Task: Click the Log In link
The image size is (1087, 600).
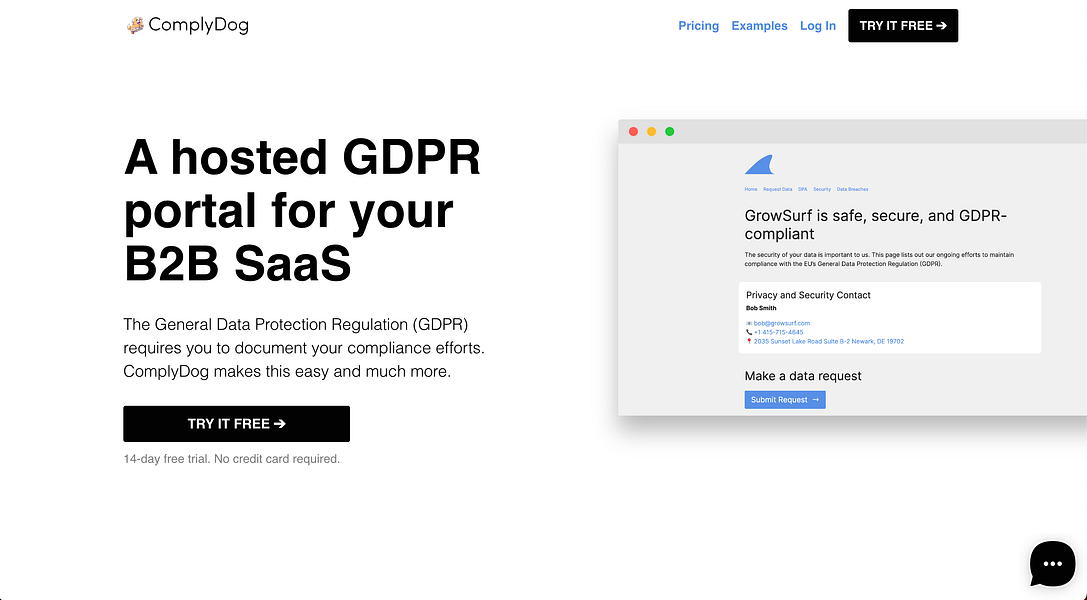Action: pyautogui.click(x=818, y=26)
